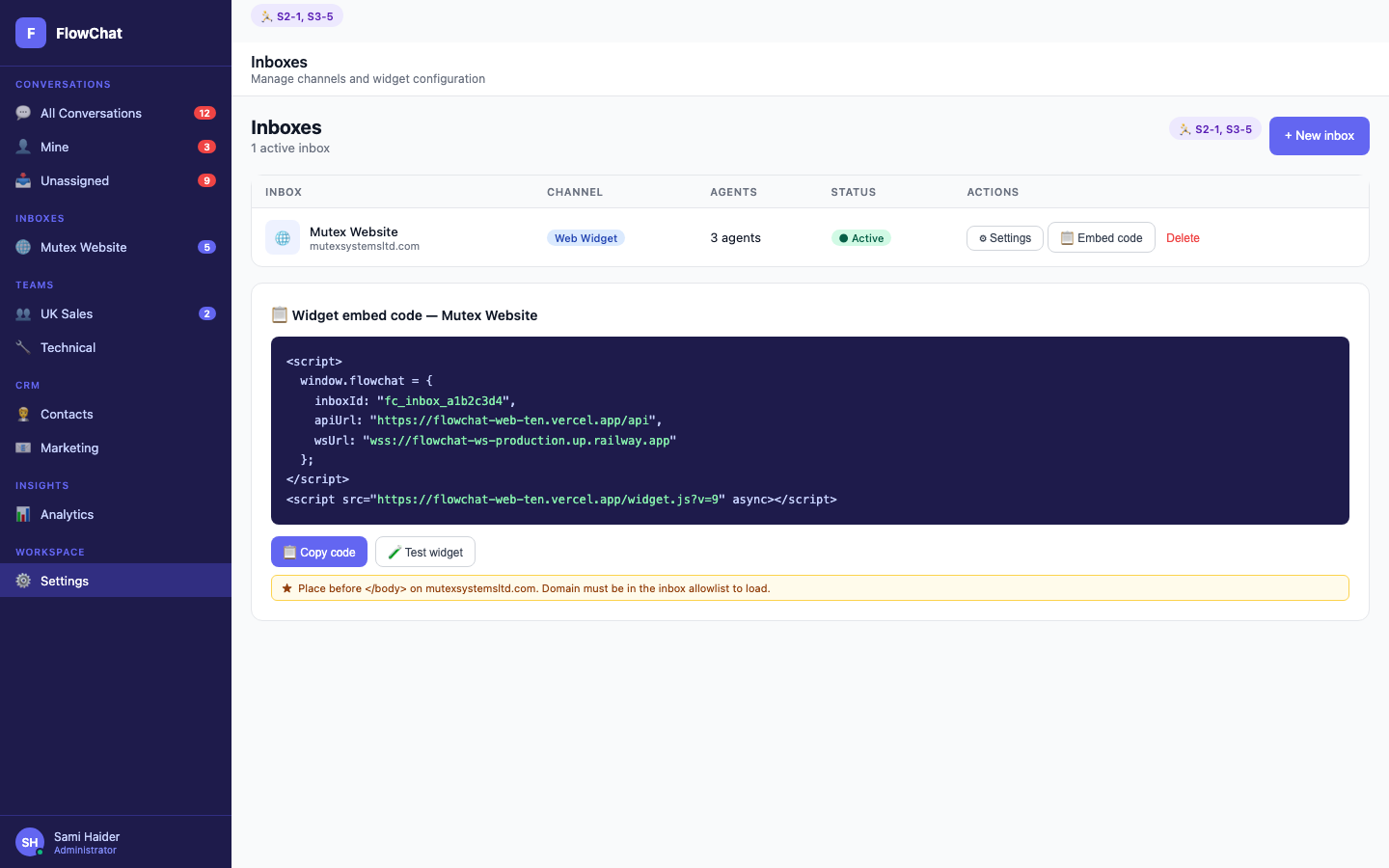Click the 3 badge next to Mine
The height and width of the screenshot is (868, 1389).
(206, 147)
